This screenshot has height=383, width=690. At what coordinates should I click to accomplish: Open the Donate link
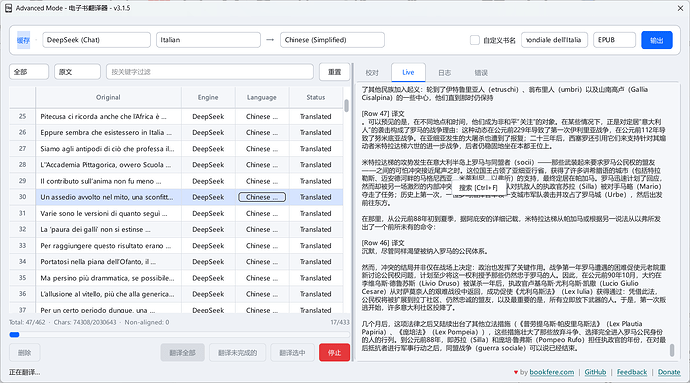[x=669, y=372]
